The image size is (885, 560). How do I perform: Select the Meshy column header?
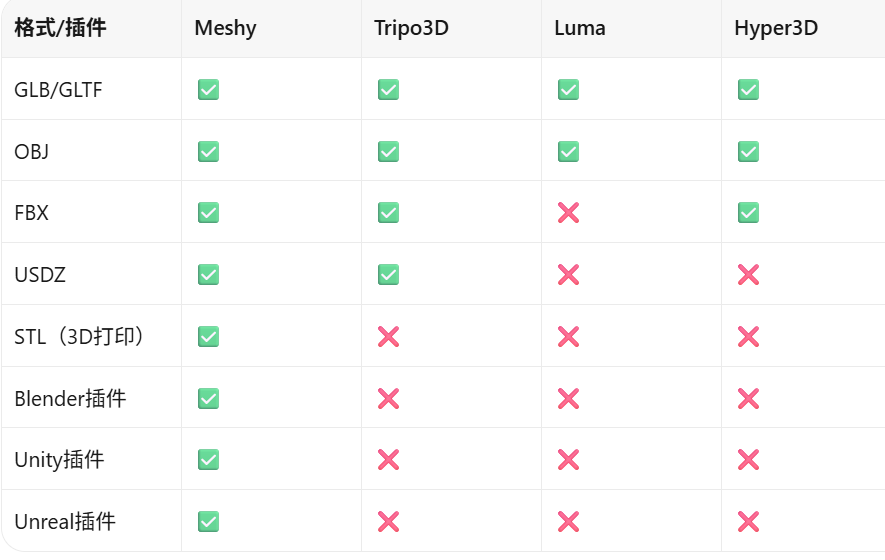click(225, 28)
